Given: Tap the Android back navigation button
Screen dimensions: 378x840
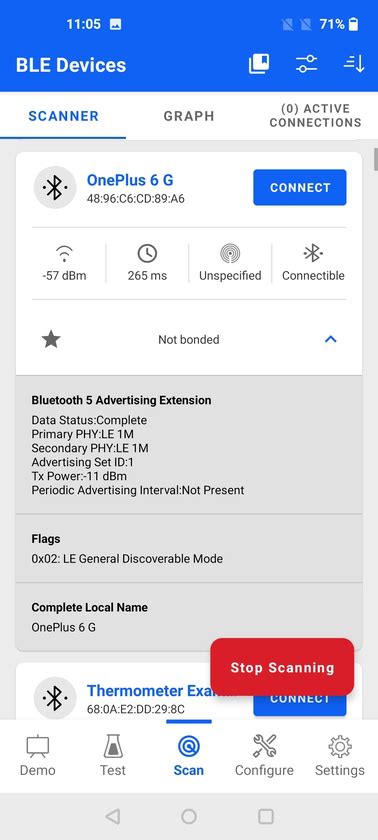Looking at the screenshot, I should point(112,816).
